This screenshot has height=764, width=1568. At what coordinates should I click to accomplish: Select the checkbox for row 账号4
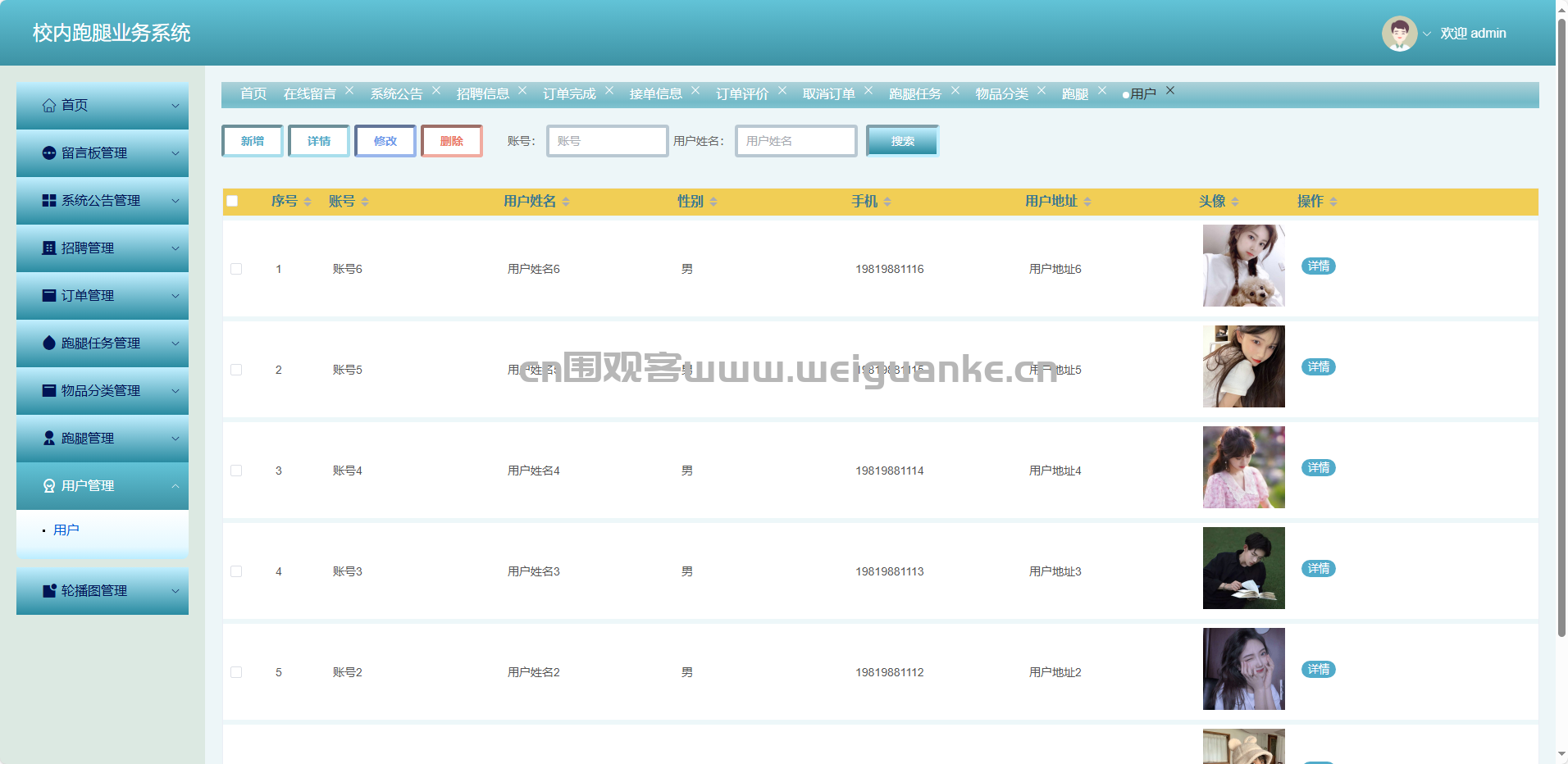[236, 471]
